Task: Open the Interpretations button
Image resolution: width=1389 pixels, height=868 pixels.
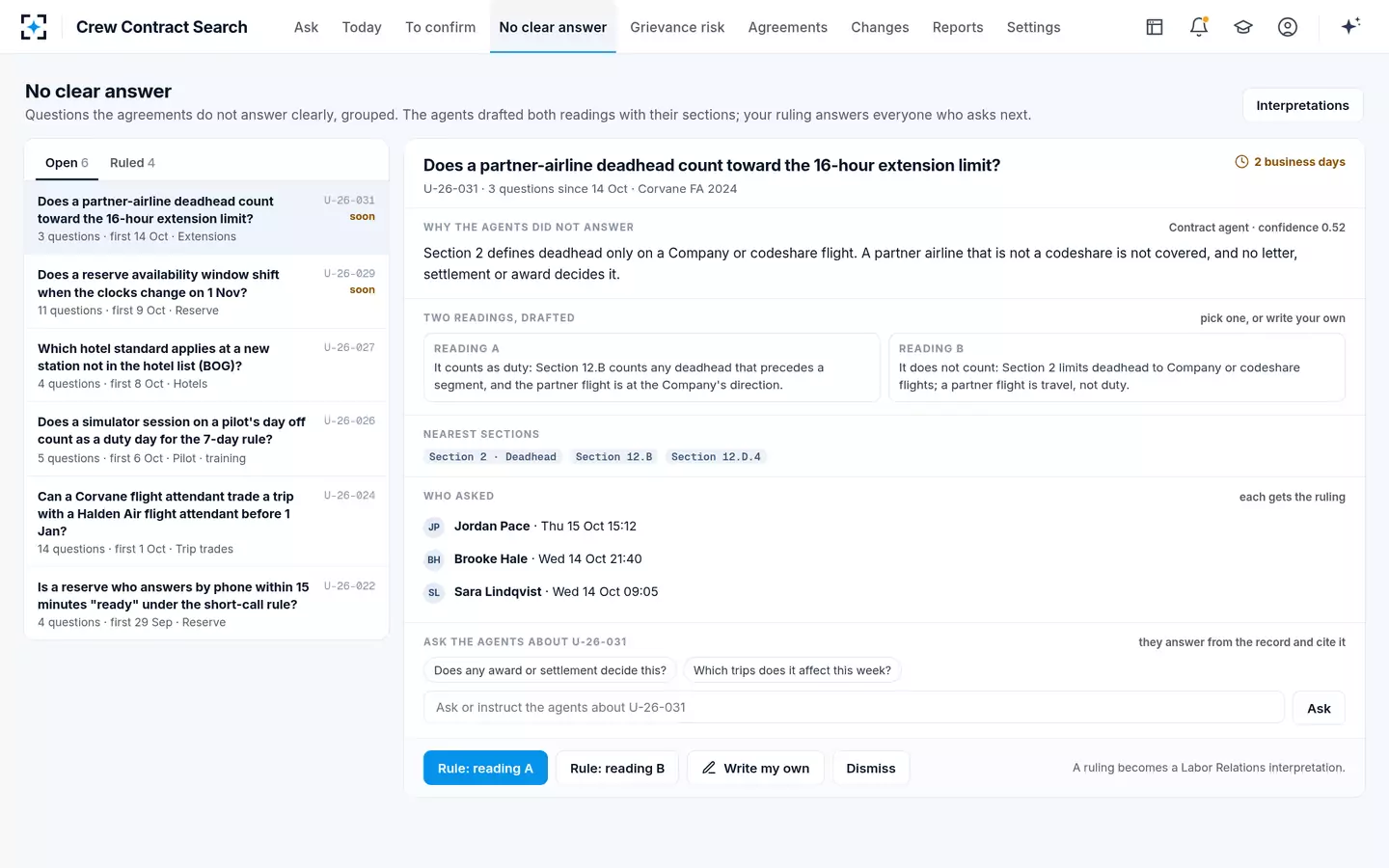Action: coord(1302,105)
